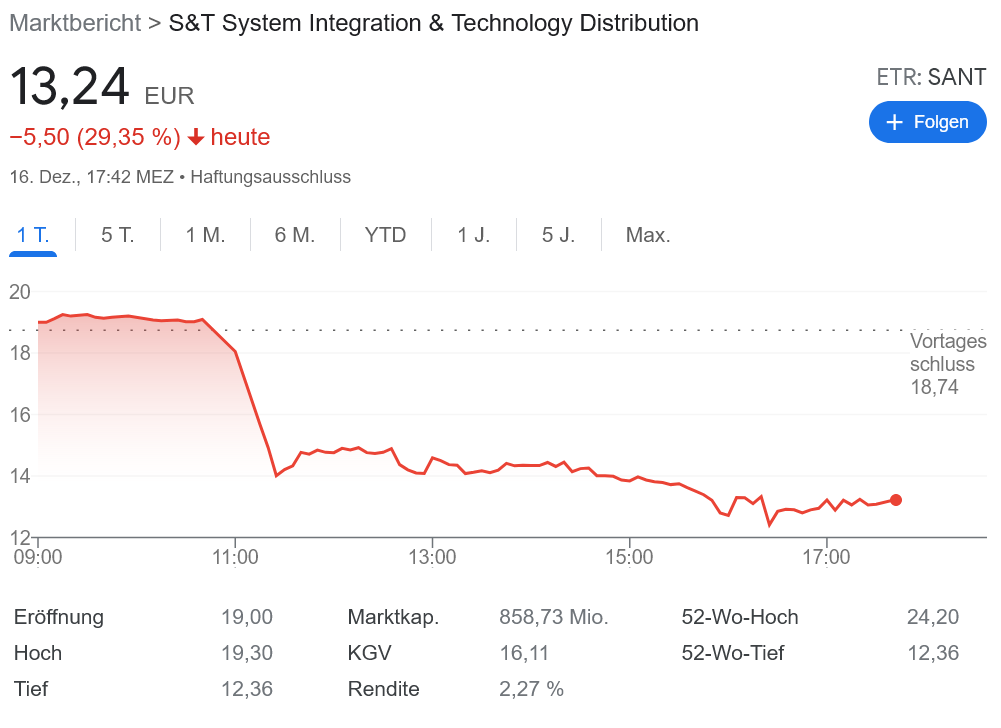The height and width of the screenshot is (728, 1001).
Task: View the 1 J. chart range
Action: (x=473, y=235)
